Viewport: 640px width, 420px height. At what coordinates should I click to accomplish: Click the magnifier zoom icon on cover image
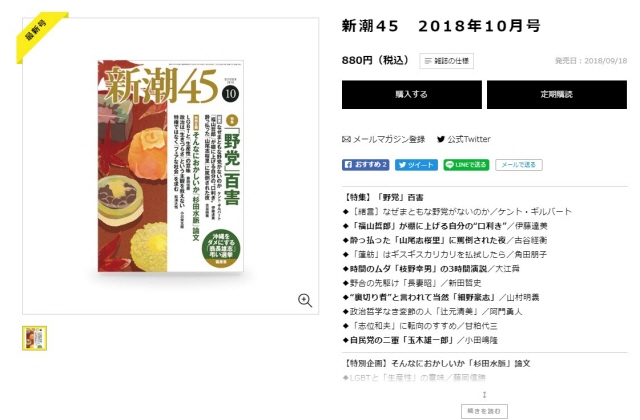[x=304, y=300]
